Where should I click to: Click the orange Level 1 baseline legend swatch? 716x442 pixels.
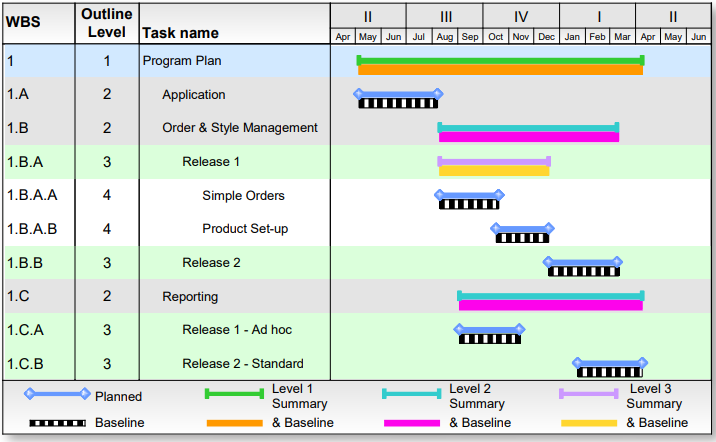coord(234,423)
